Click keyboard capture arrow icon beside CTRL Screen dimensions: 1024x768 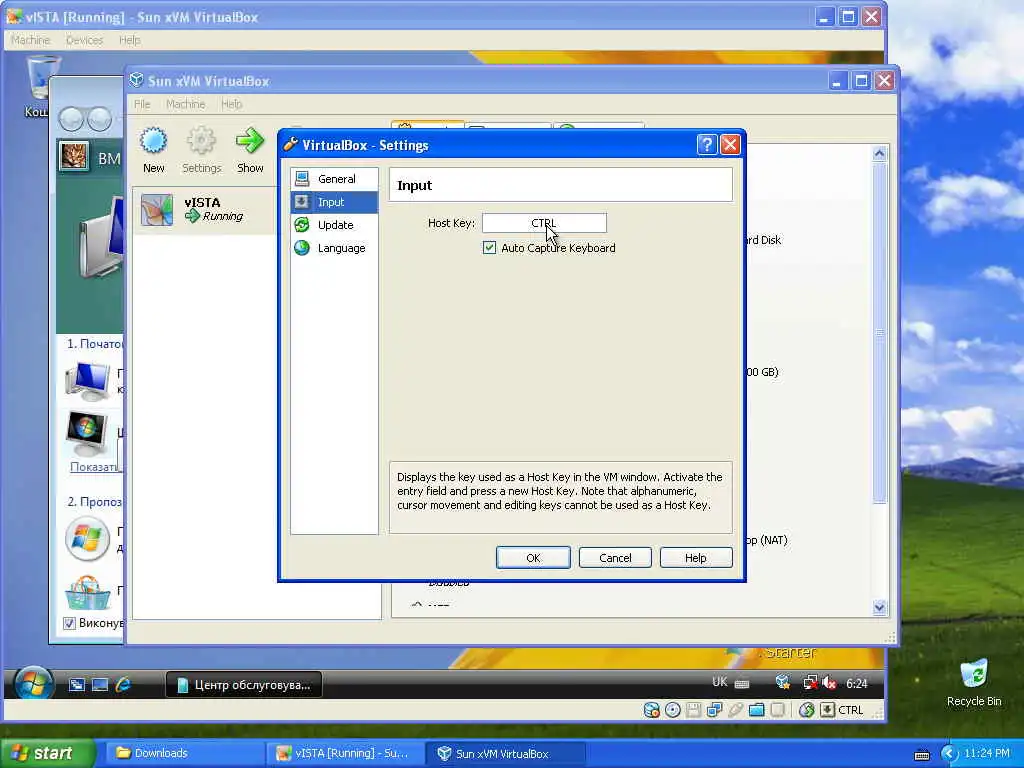click(x=827, y=710)
